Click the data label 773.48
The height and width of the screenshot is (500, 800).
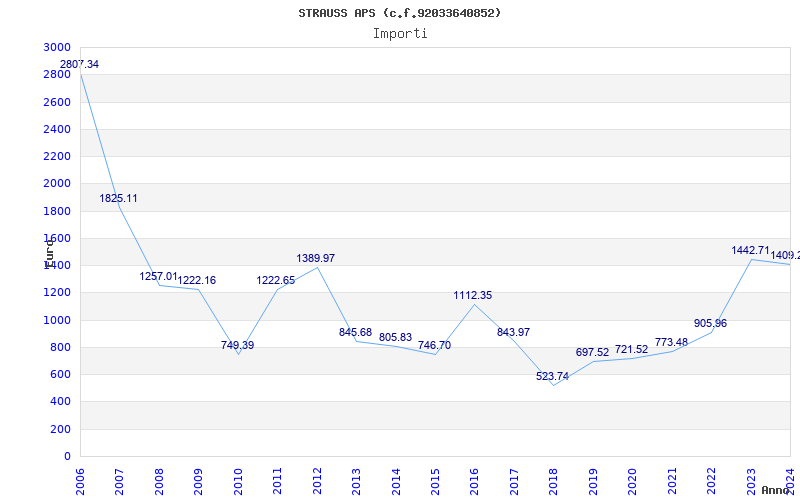(x=672, y=342)
